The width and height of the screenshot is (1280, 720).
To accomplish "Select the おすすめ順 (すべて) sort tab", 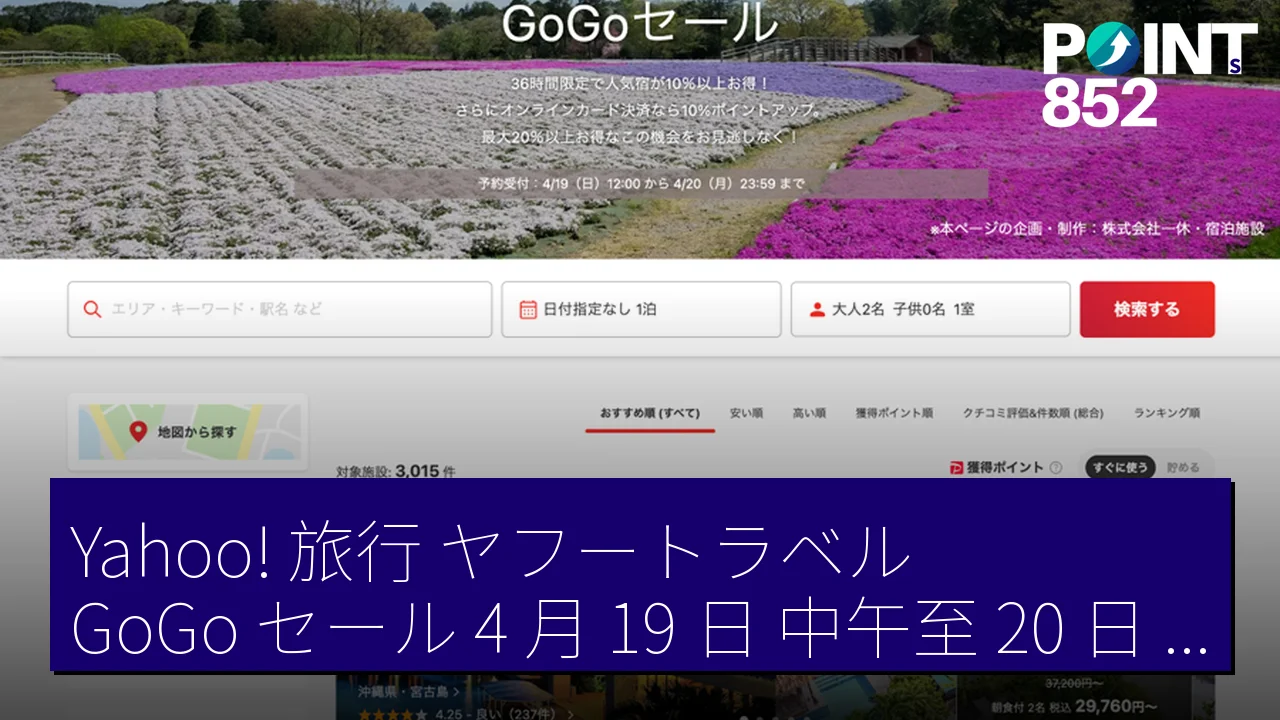I will 649,413.
